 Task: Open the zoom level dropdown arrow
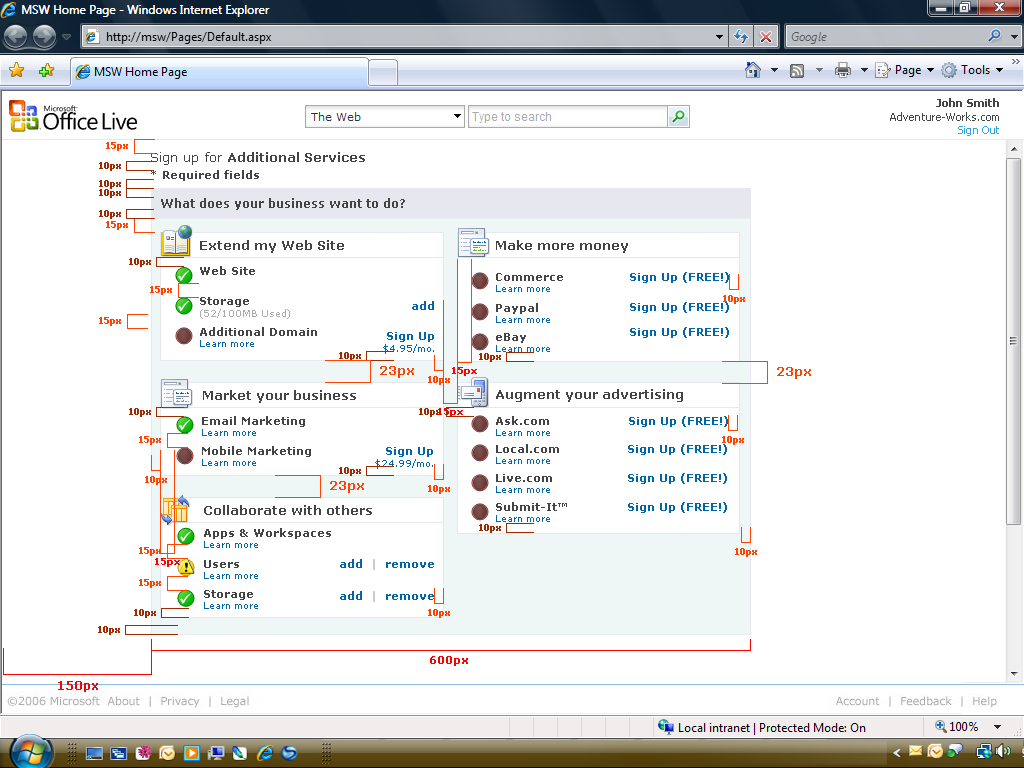pyautogui.click(x=997, y=727)
